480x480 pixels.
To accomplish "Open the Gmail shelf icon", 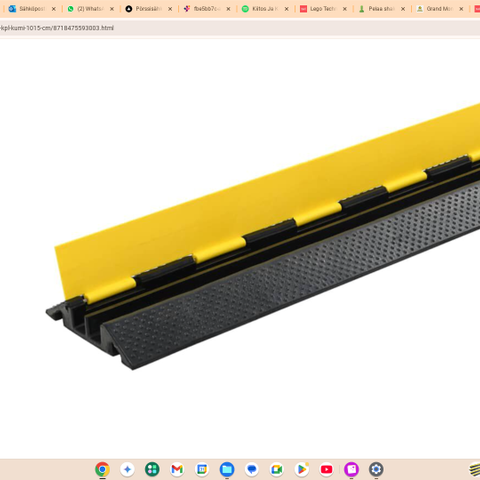I will pyautogui.click(x=177, y=469).
